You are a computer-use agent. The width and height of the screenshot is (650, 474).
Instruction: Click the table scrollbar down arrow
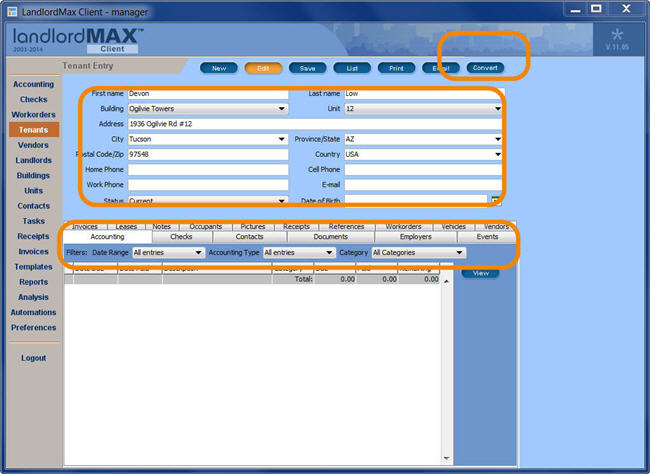pos(446,458)
